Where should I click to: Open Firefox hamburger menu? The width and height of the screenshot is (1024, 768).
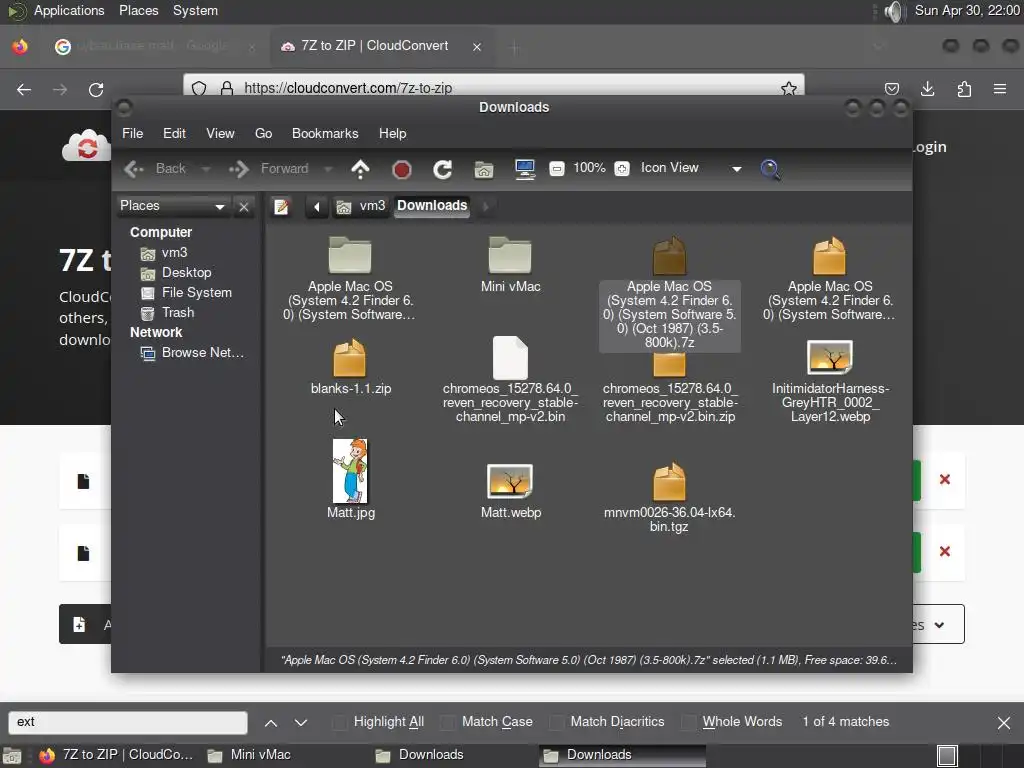tap(1000, 89)
